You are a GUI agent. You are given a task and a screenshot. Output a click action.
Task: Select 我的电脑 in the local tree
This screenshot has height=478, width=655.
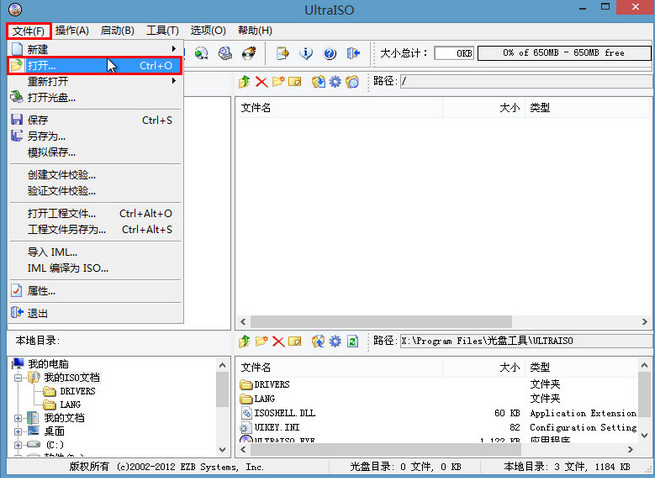coord(48,364)
